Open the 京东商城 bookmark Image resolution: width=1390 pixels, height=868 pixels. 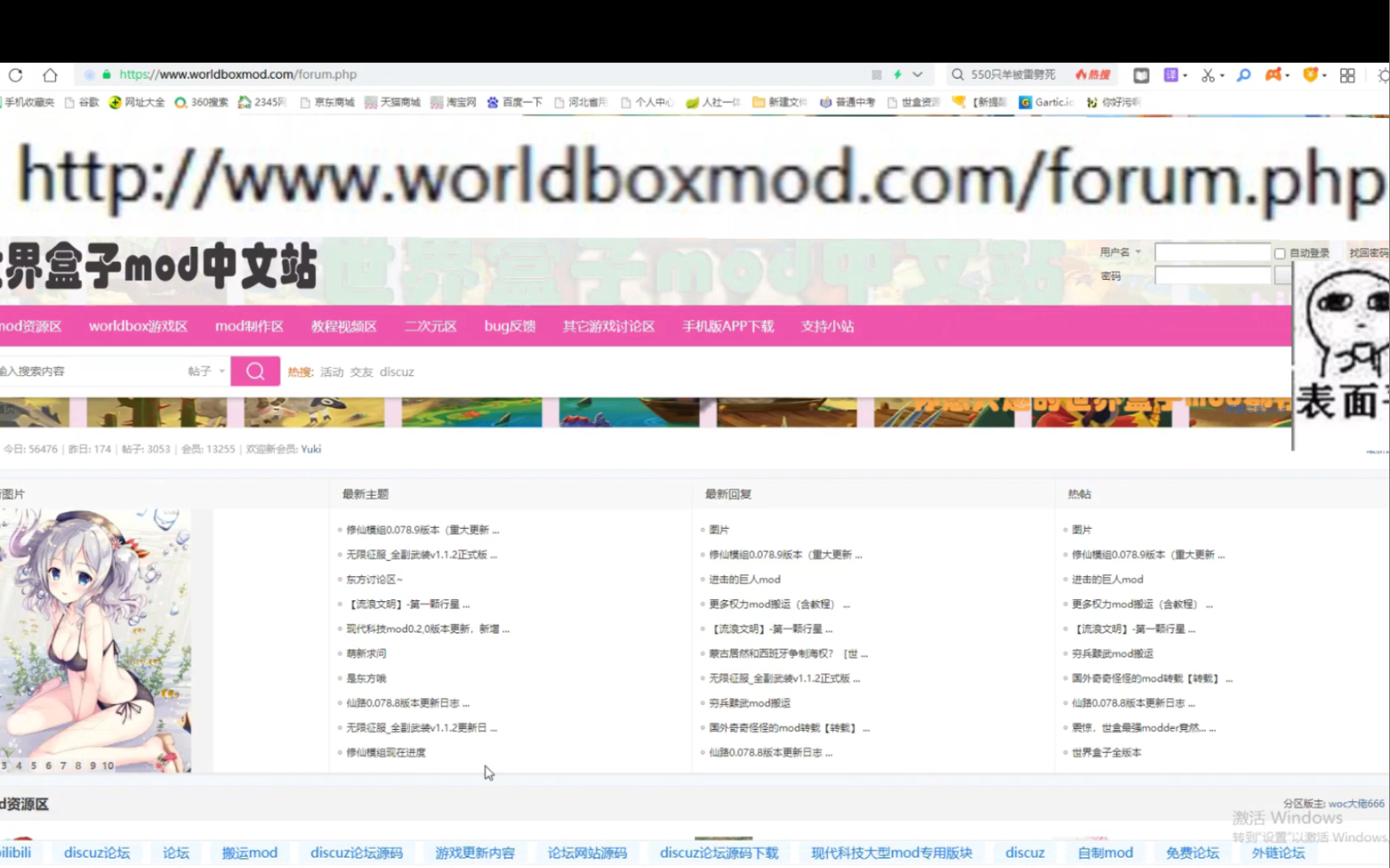(x=327, y=102)
